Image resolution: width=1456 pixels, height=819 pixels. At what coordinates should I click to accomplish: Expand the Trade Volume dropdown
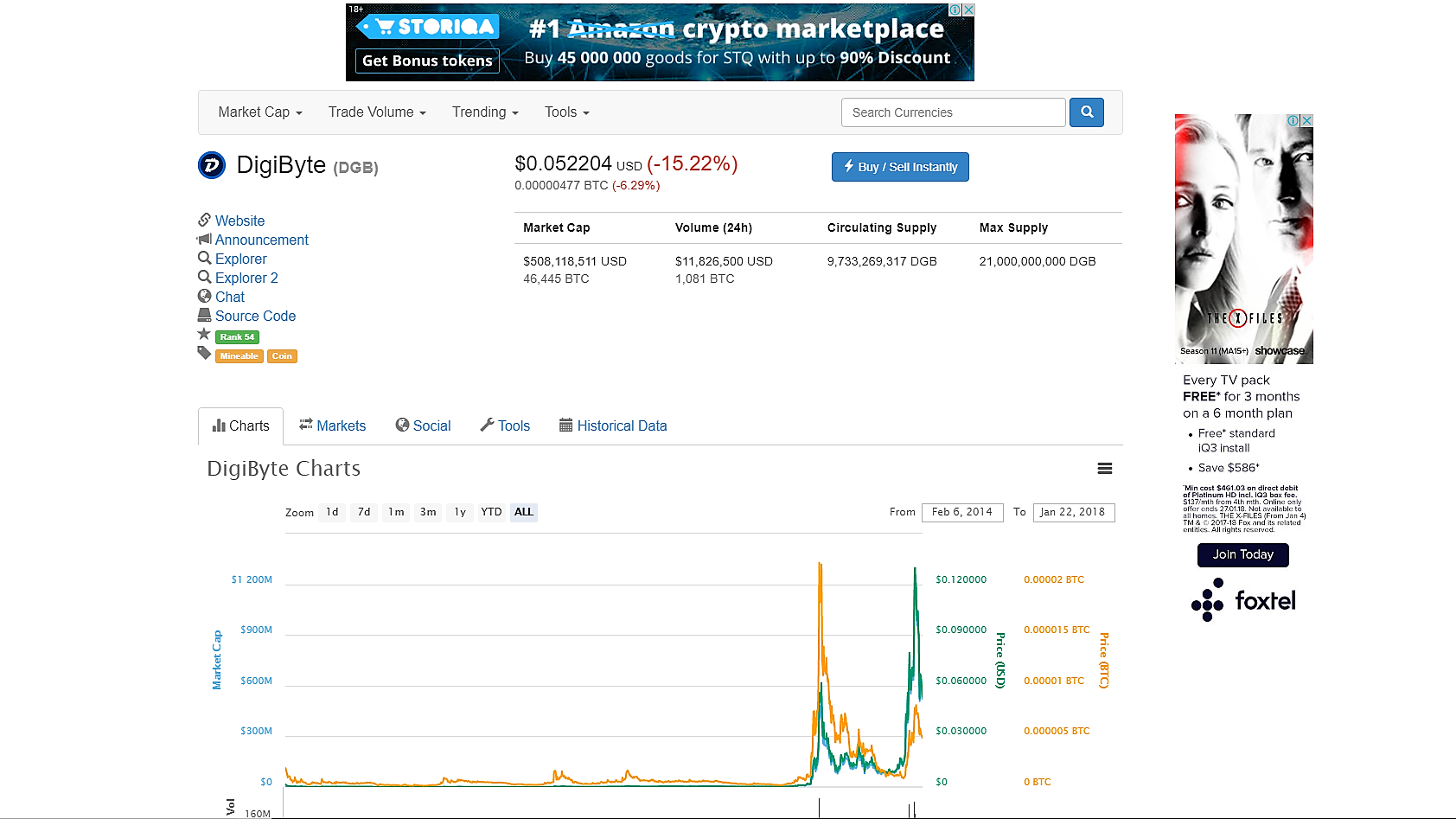[x=377, y=112]
